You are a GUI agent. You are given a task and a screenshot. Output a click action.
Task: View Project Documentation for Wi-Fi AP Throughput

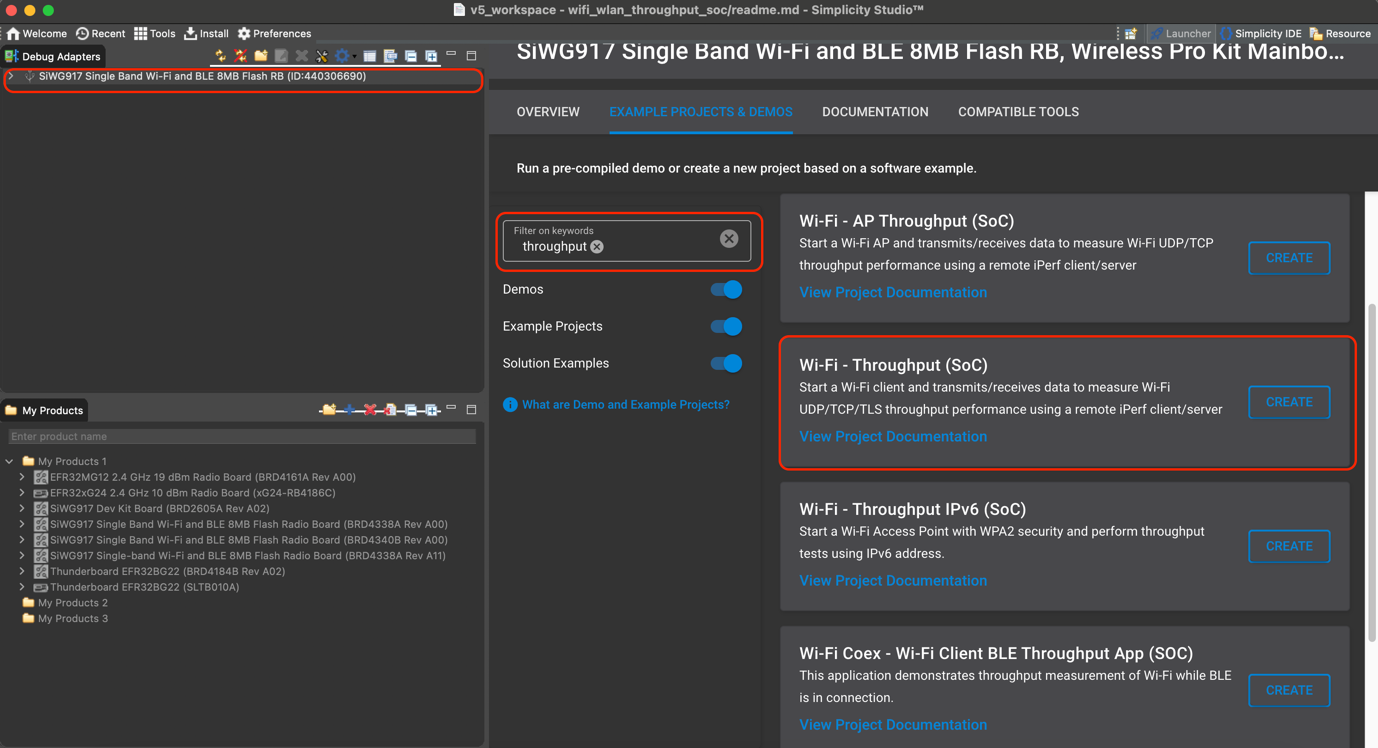[x=893, y=292]
